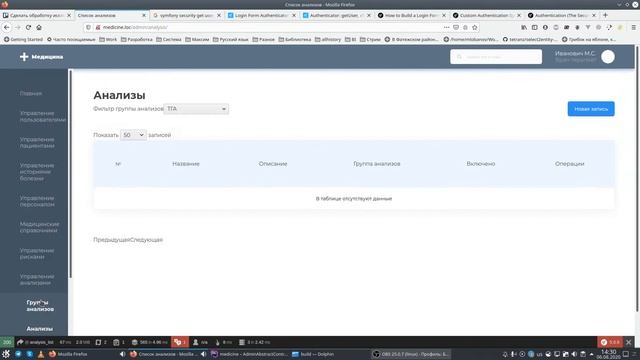This screenshot has height=360, width=640.
Task: Open Анализы in the sidebar
Action: coord(40,329)
